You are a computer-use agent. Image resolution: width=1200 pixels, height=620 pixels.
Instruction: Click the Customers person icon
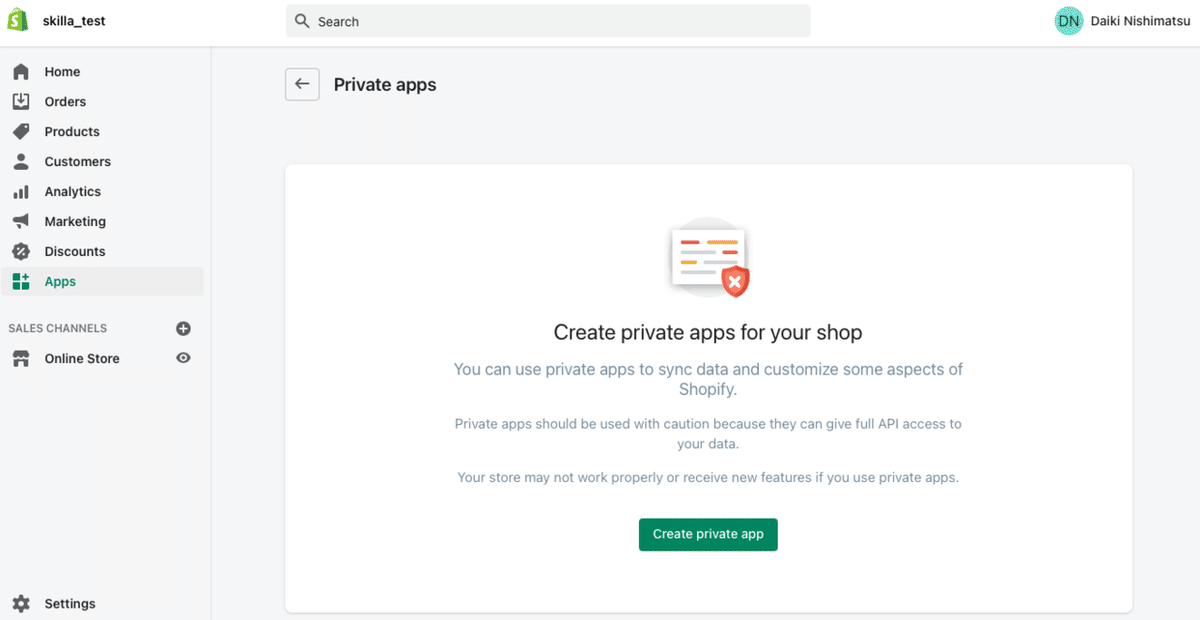(21, 162)
